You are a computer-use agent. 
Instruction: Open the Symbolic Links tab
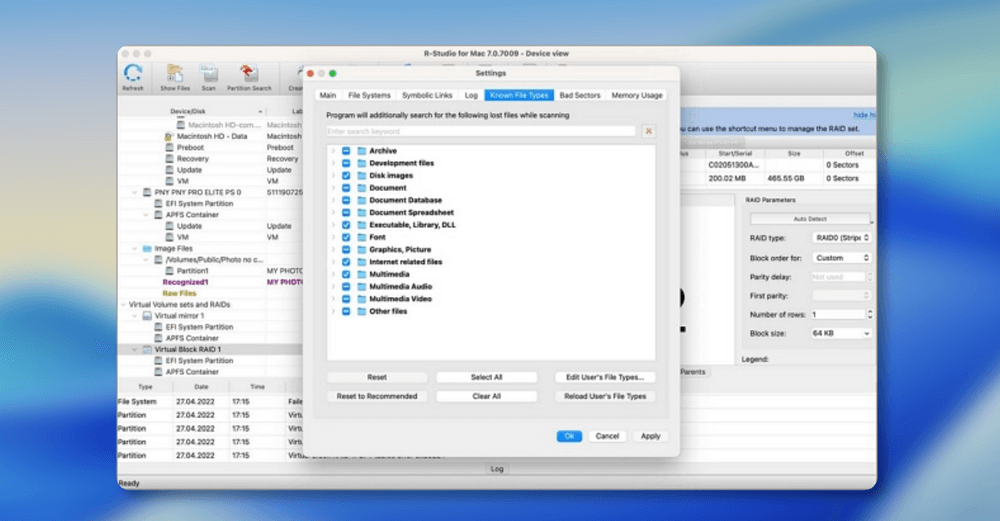(427, 95)
